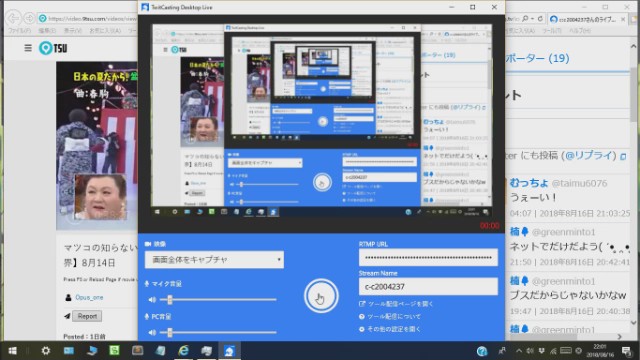Viewport: 640px width, 360px height.
Task: Open the 画面全体をキャプチャ video source dropdown
Action: [x=214, y=260]
